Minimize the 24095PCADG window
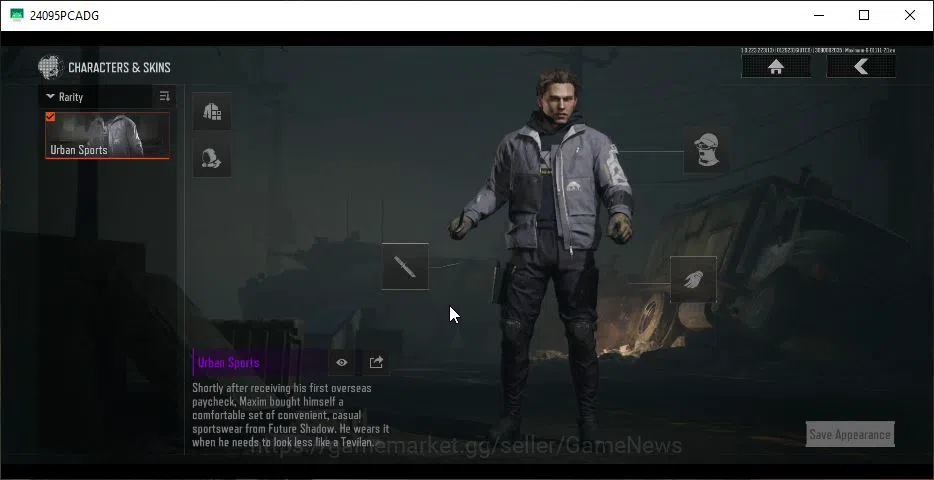The image size is (934, 480). pos(819,15)
